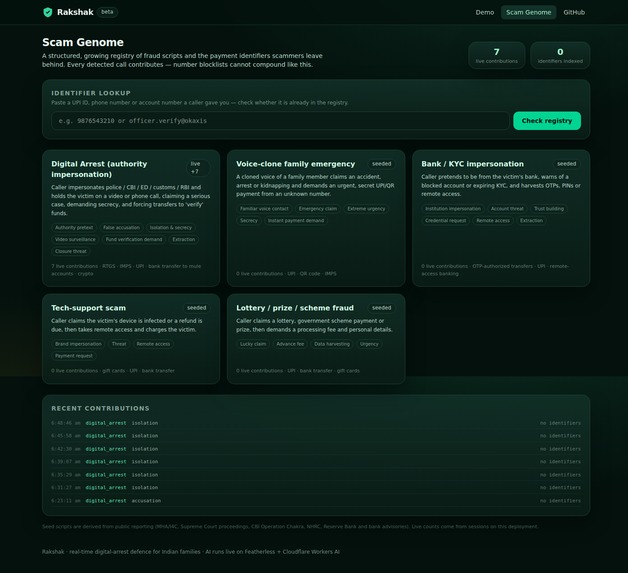This screenshot has height=573, width=628.
Task: Click the Rakshak shield logo icon
Action: pyautogui.click(x=48, y=12)
